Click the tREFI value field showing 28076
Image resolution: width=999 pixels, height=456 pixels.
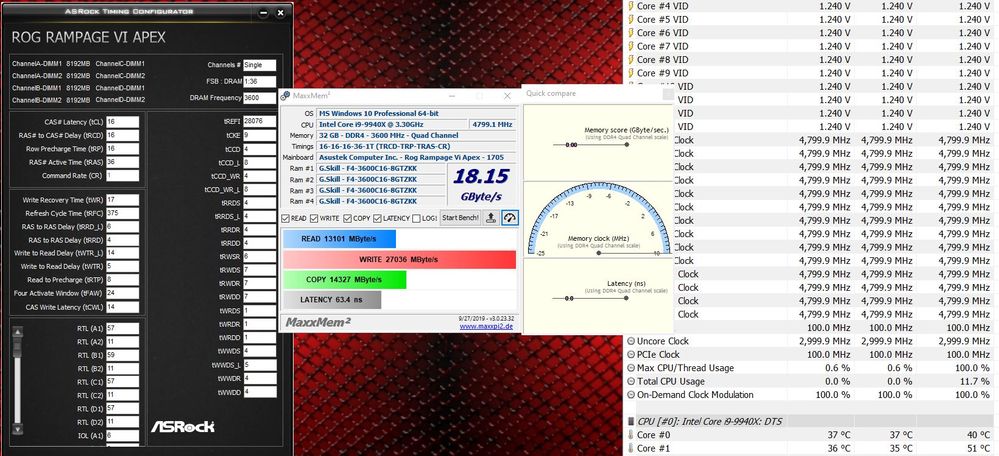(x=259, y=122)
